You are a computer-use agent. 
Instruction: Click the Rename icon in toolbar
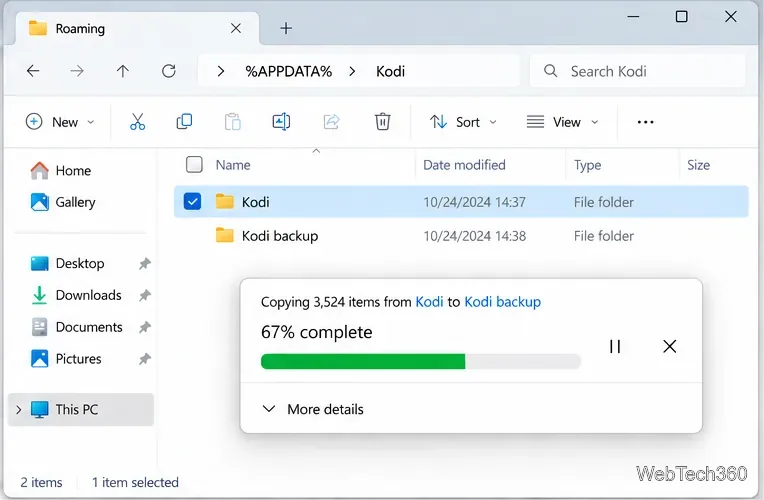[x=281, y=122]
